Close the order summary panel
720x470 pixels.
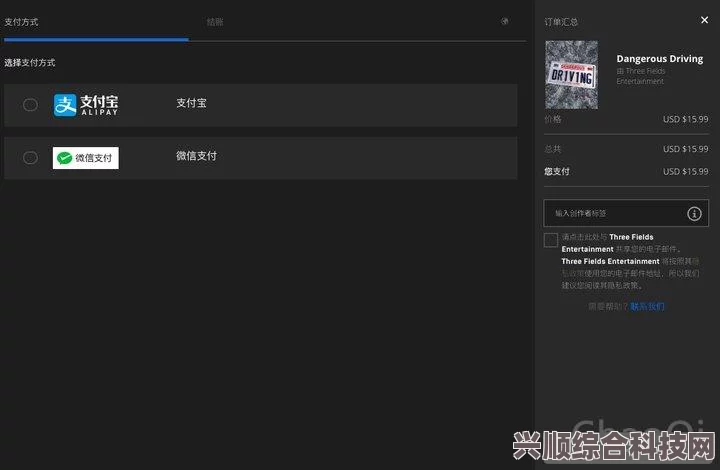tap(704, 20)
